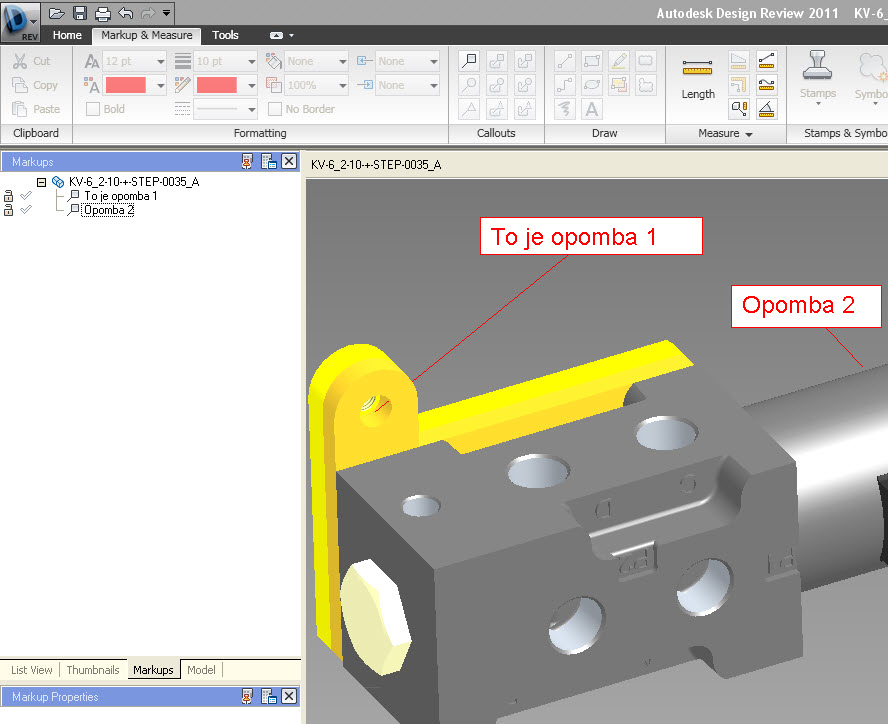Select the Text Box draw tool

pyautogui.click(x=592, y=109)
